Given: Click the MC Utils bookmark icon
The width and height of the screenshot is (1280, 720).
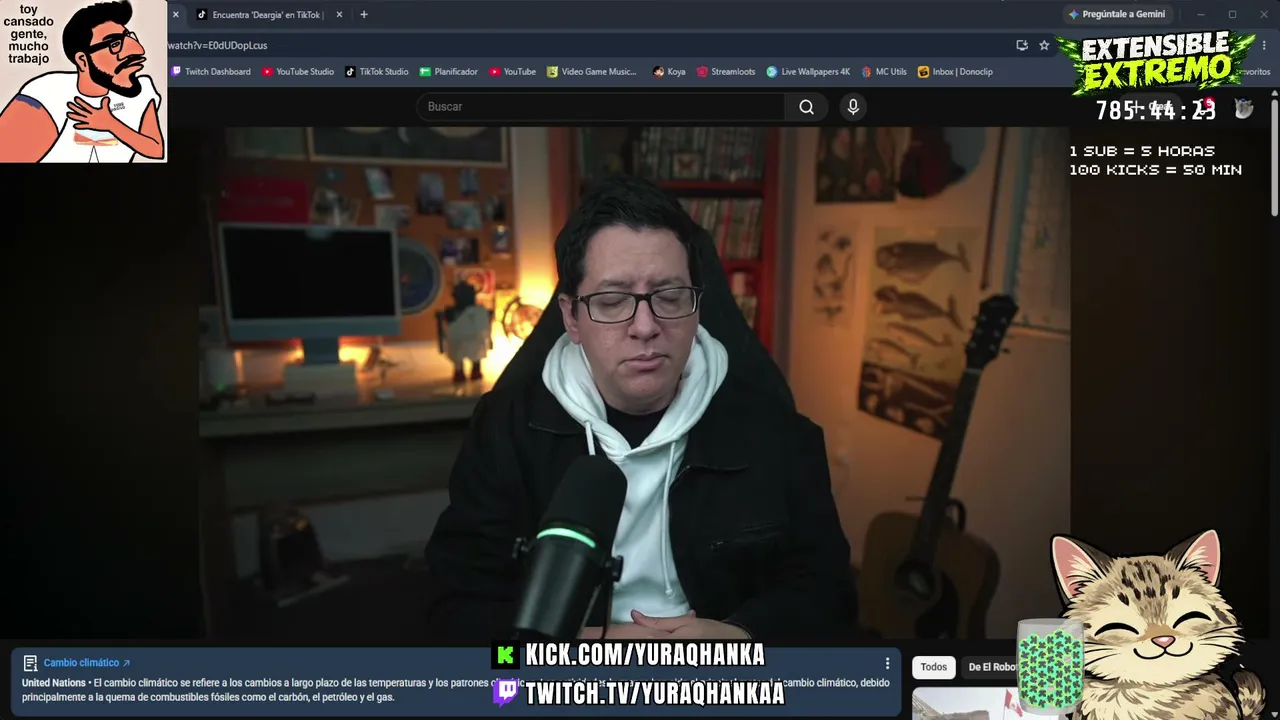Looking at the screenshot, I should coord(866,72).
